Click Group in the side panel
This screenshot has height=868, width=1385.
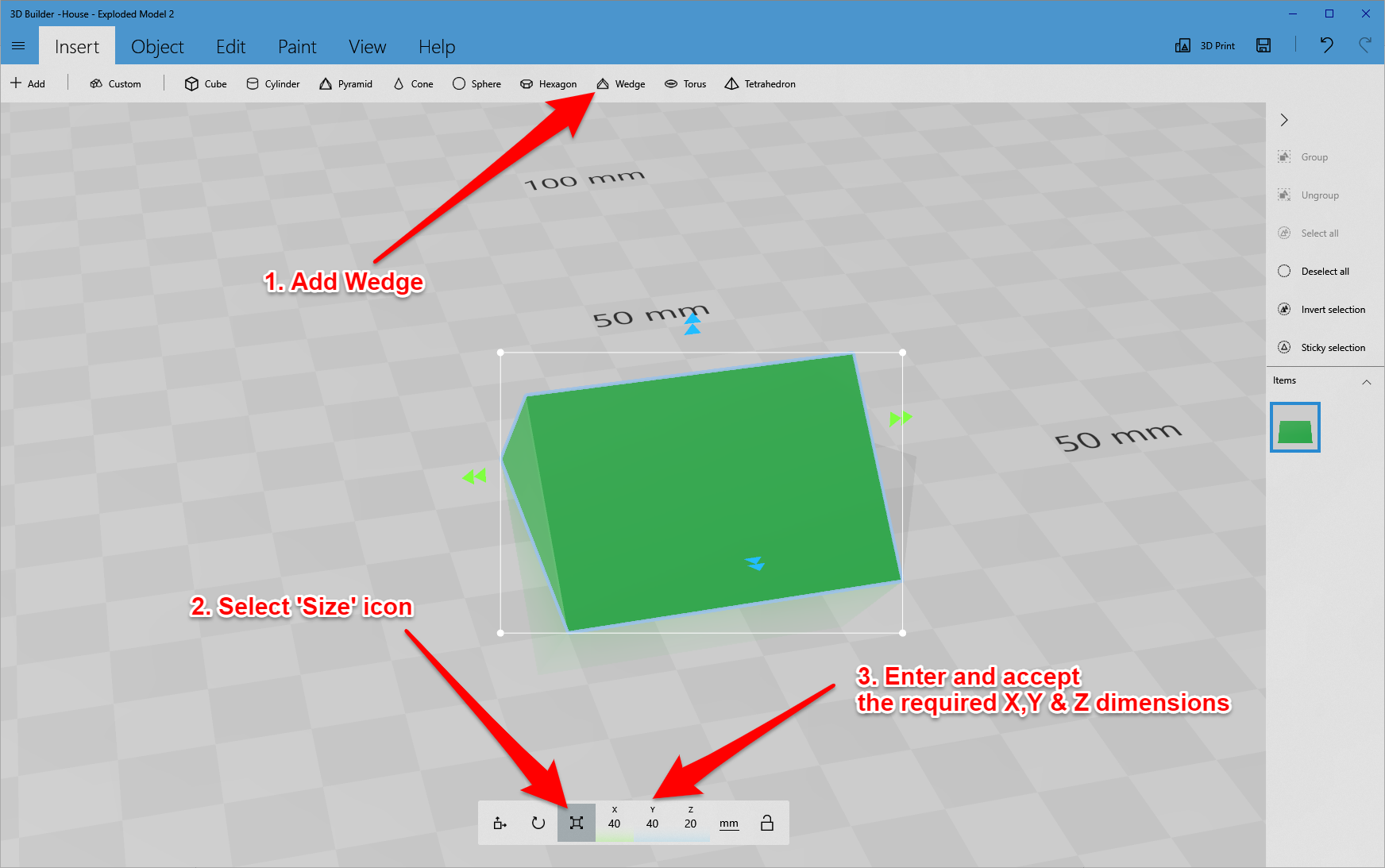tap(1303, 157)
